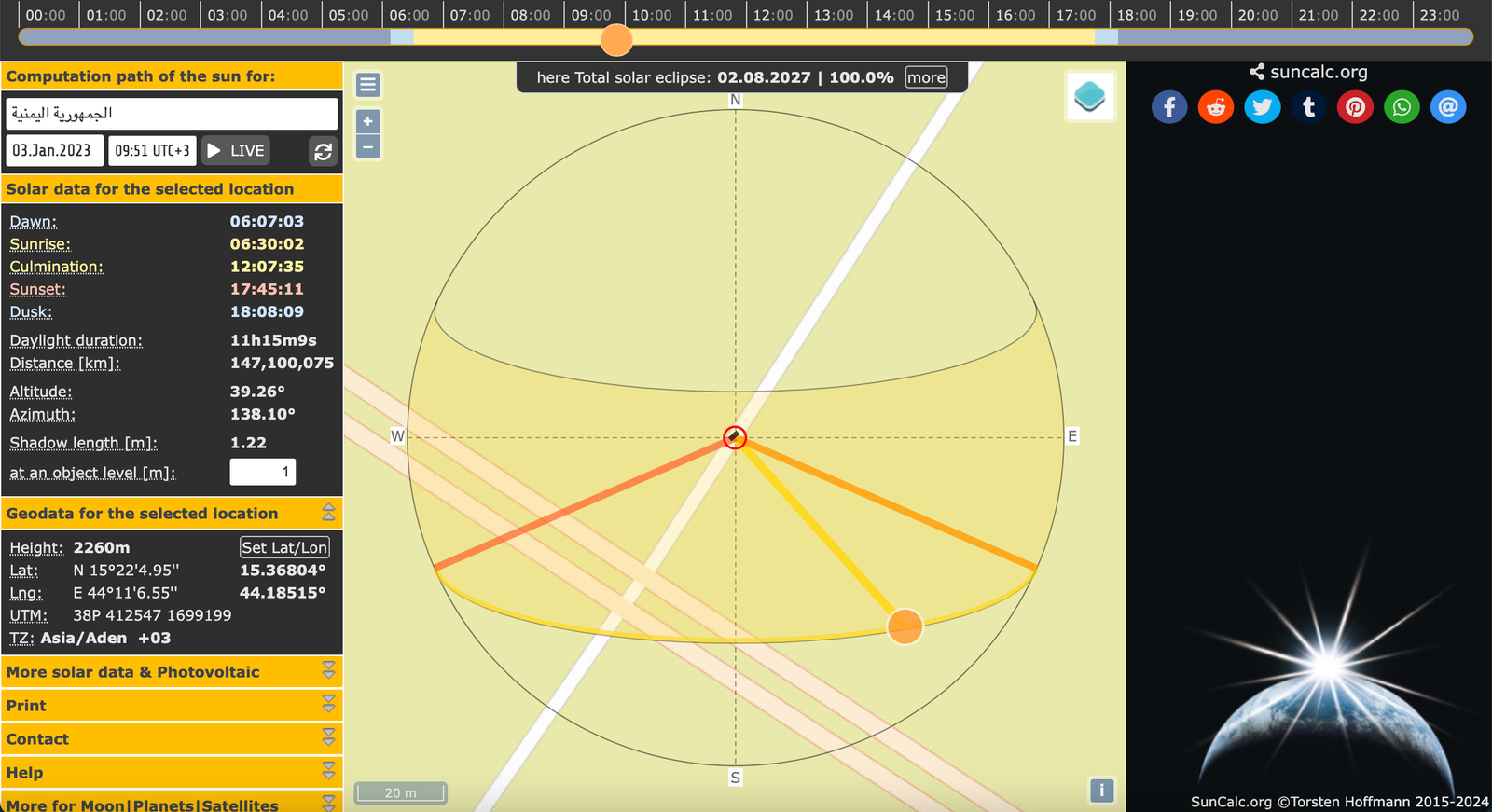This screenshot has width=1492, height=812.
Task: Collapse the Geodata section
Action: (328, 513)
